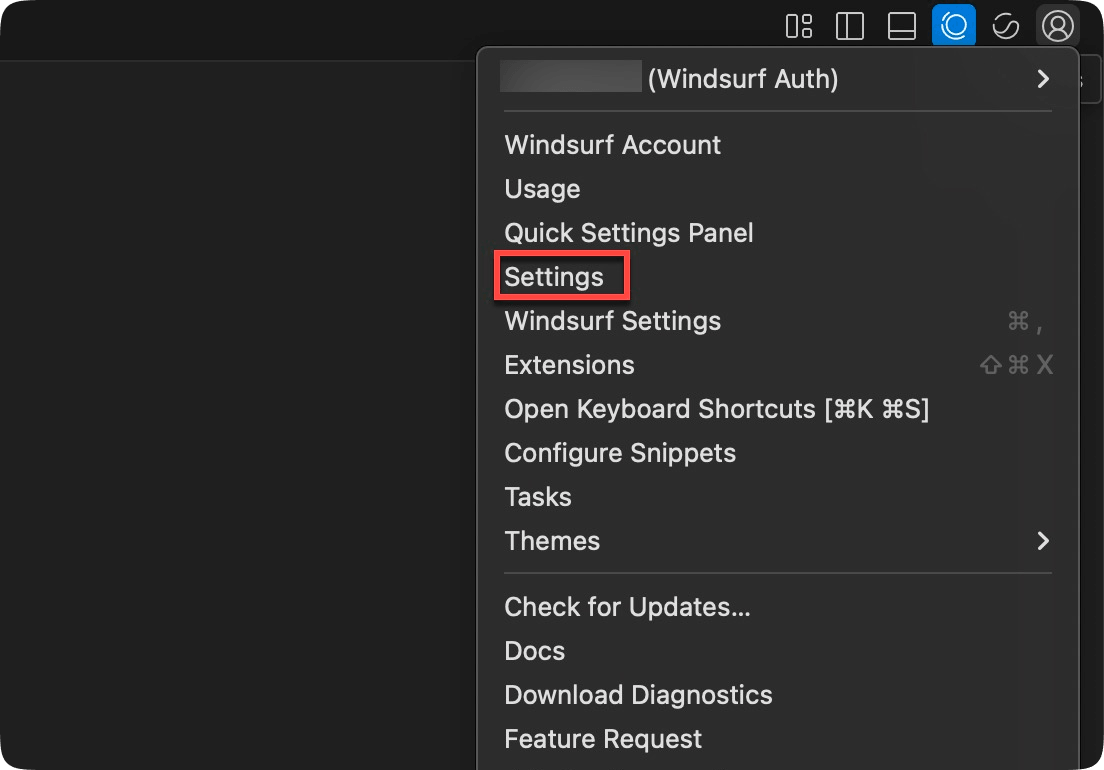Open the Usage menu item

click(x=542, y=189)
